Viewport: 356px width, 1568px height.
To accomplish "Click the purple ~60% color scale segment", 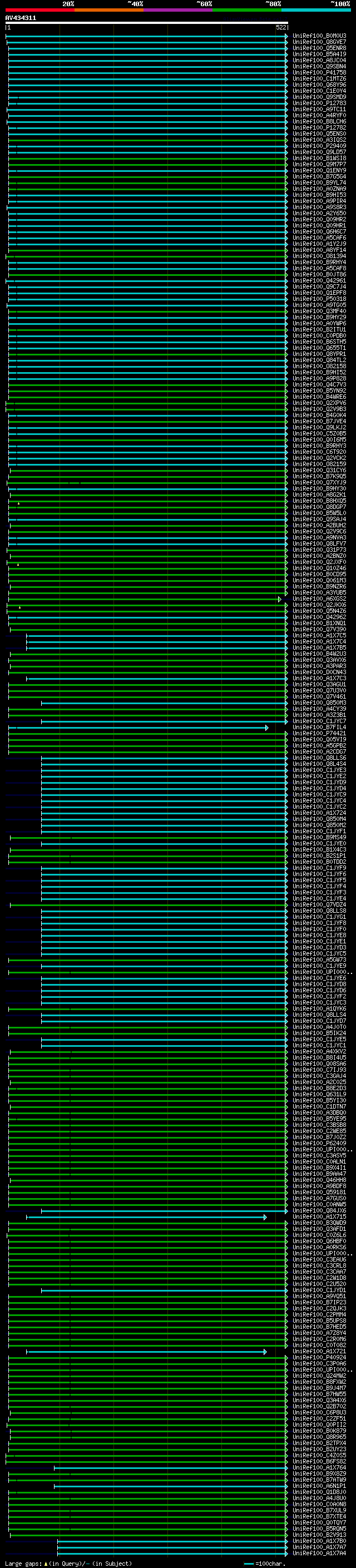I will tap(179, 11).
